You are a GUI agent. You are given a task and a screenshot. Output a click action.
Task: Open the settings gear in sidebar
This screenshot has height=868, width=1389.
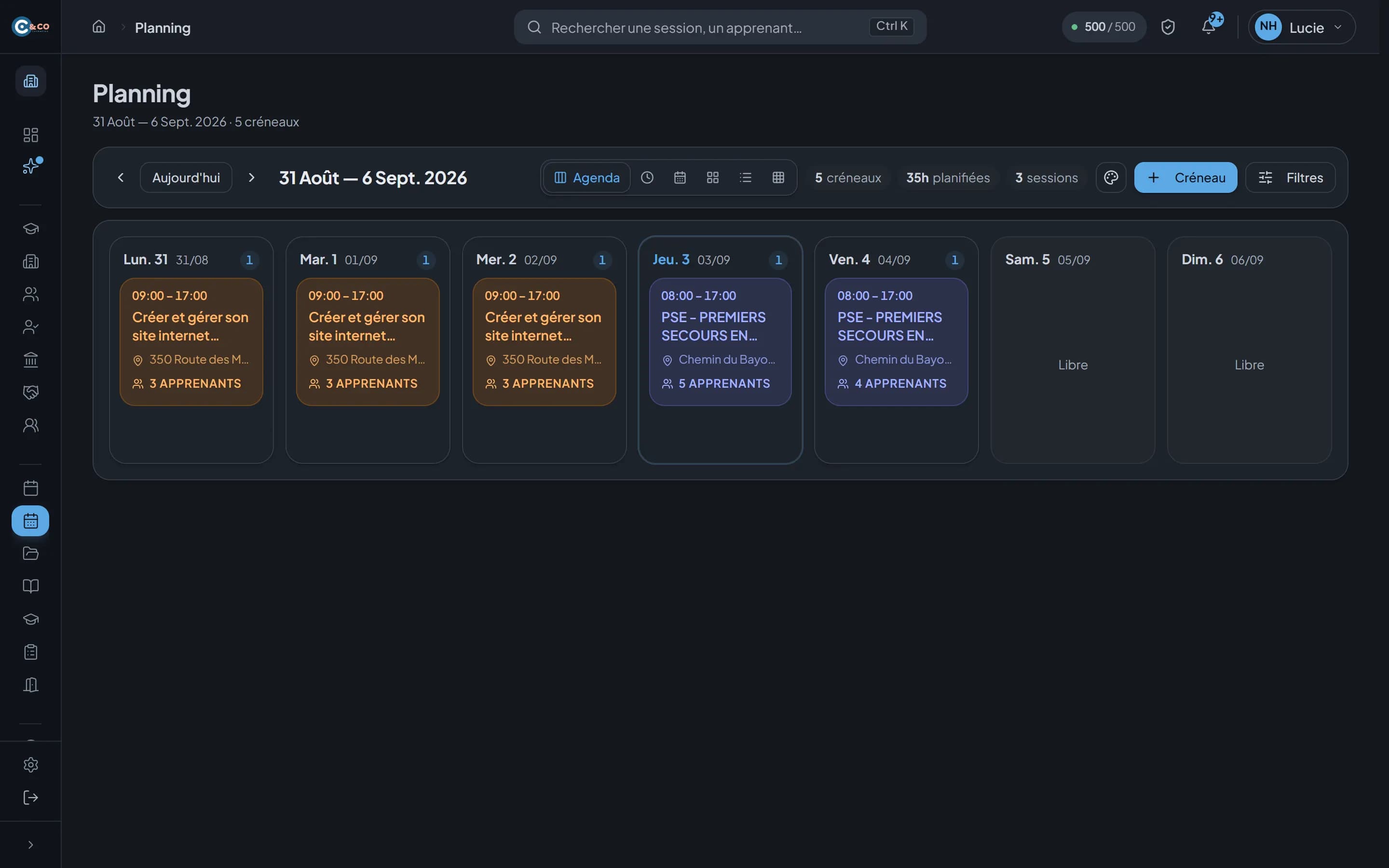pyautogui.click(x=30, y=765)
